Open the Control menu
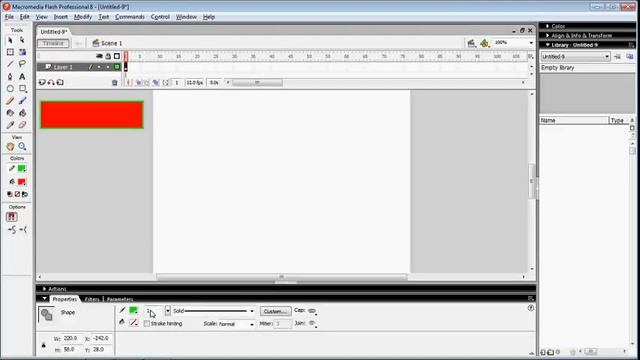Screen dimensions: 640x360 click(160, 17)
